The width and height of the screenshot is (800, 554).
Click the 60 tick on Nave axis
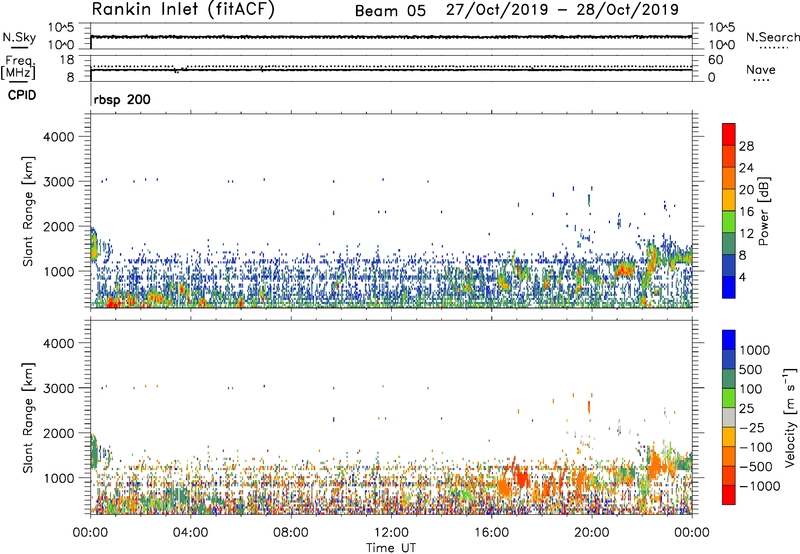(x=715, y=60)
